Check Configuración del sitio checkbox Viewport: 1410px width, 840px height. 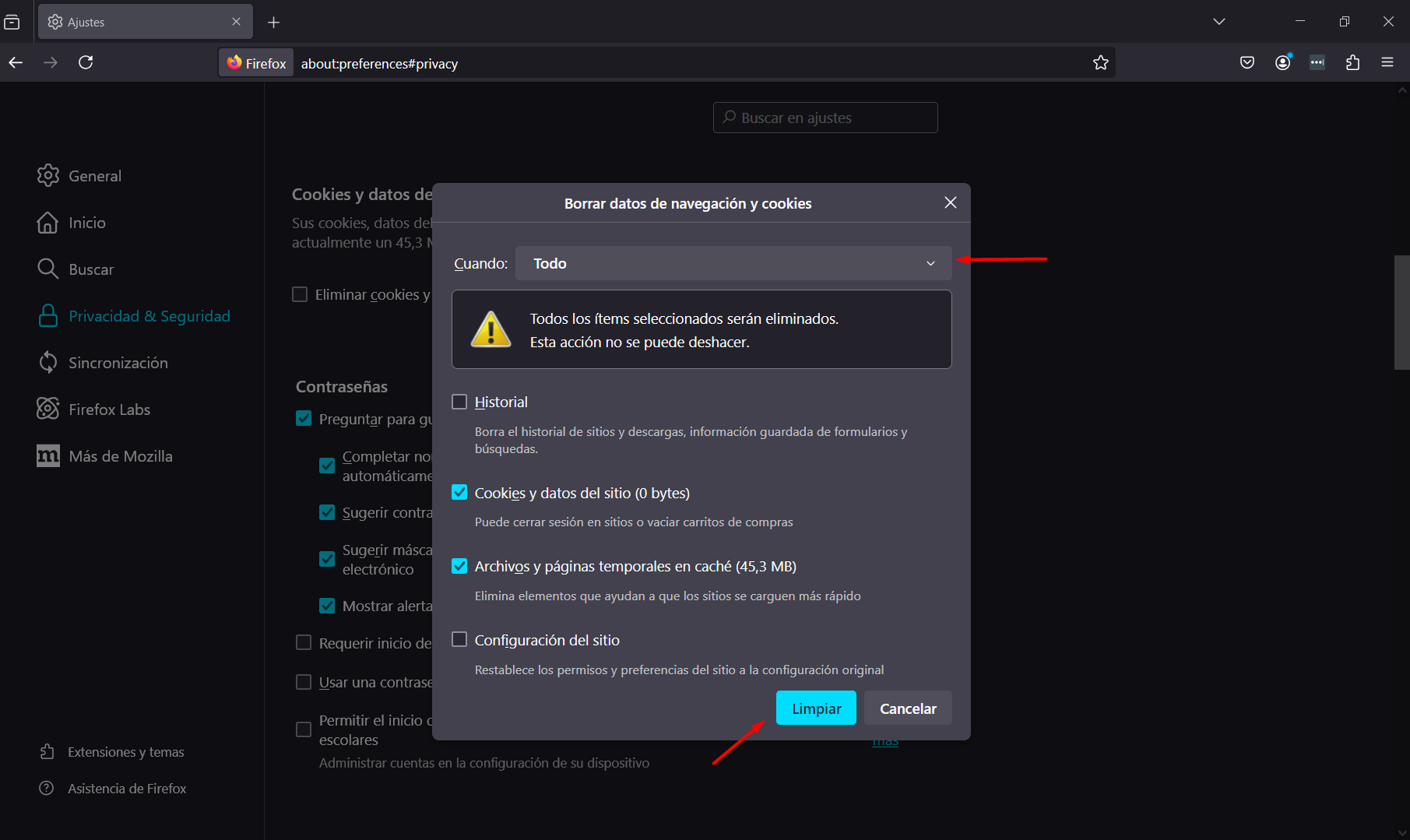[459, 640]
